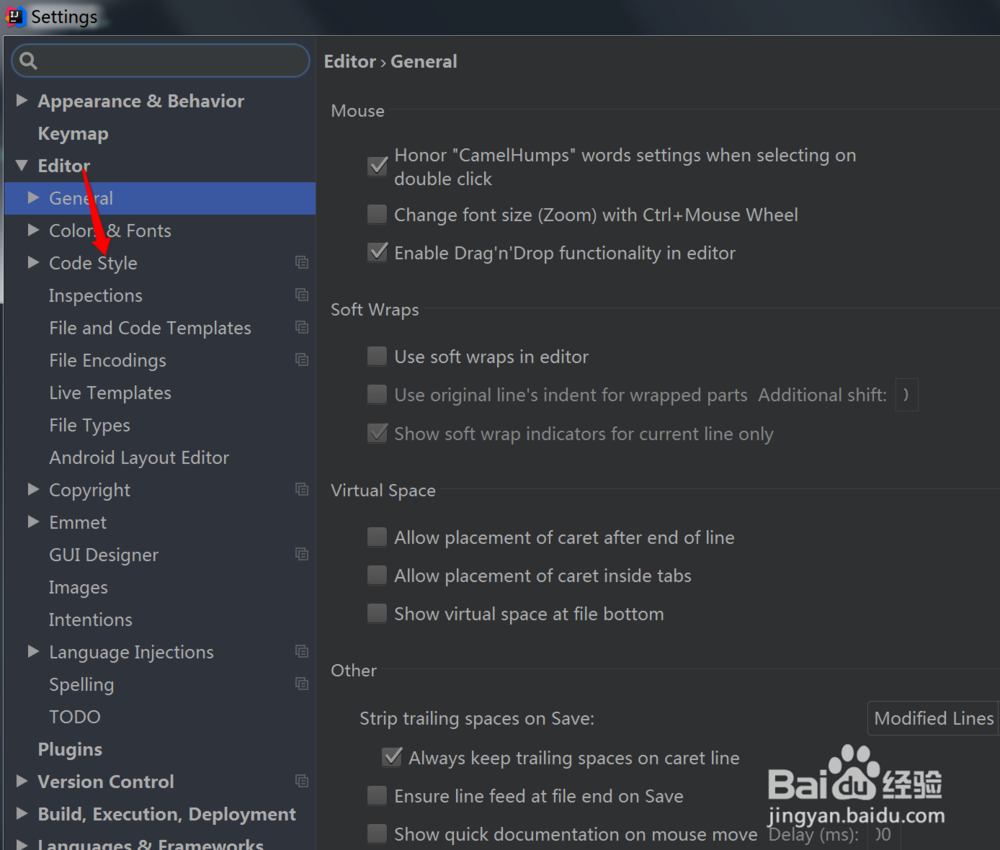Click the project-level icon beside Inspections
This screenshot has width=1000, height=850.
[302, 295]
